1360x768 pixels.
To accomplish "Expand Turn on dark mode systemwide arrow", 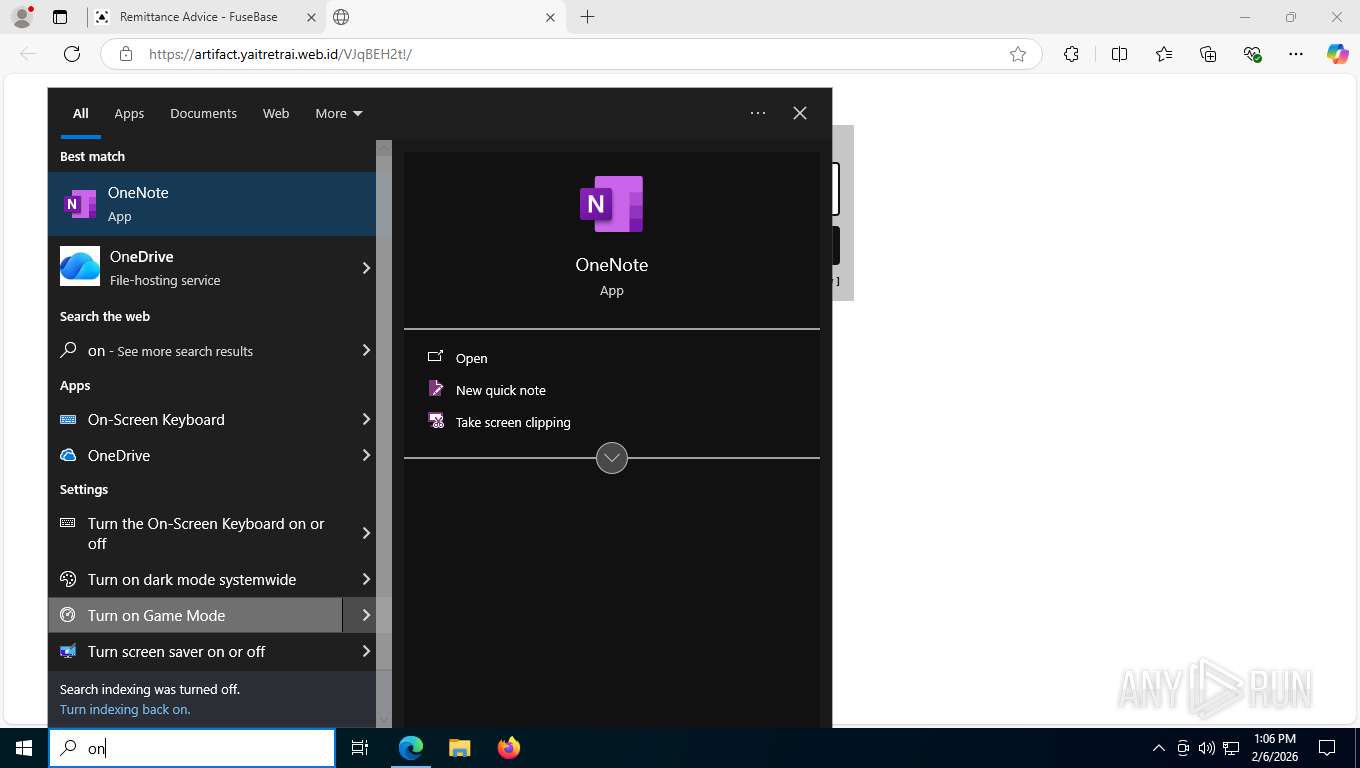I will click(366, 579).
